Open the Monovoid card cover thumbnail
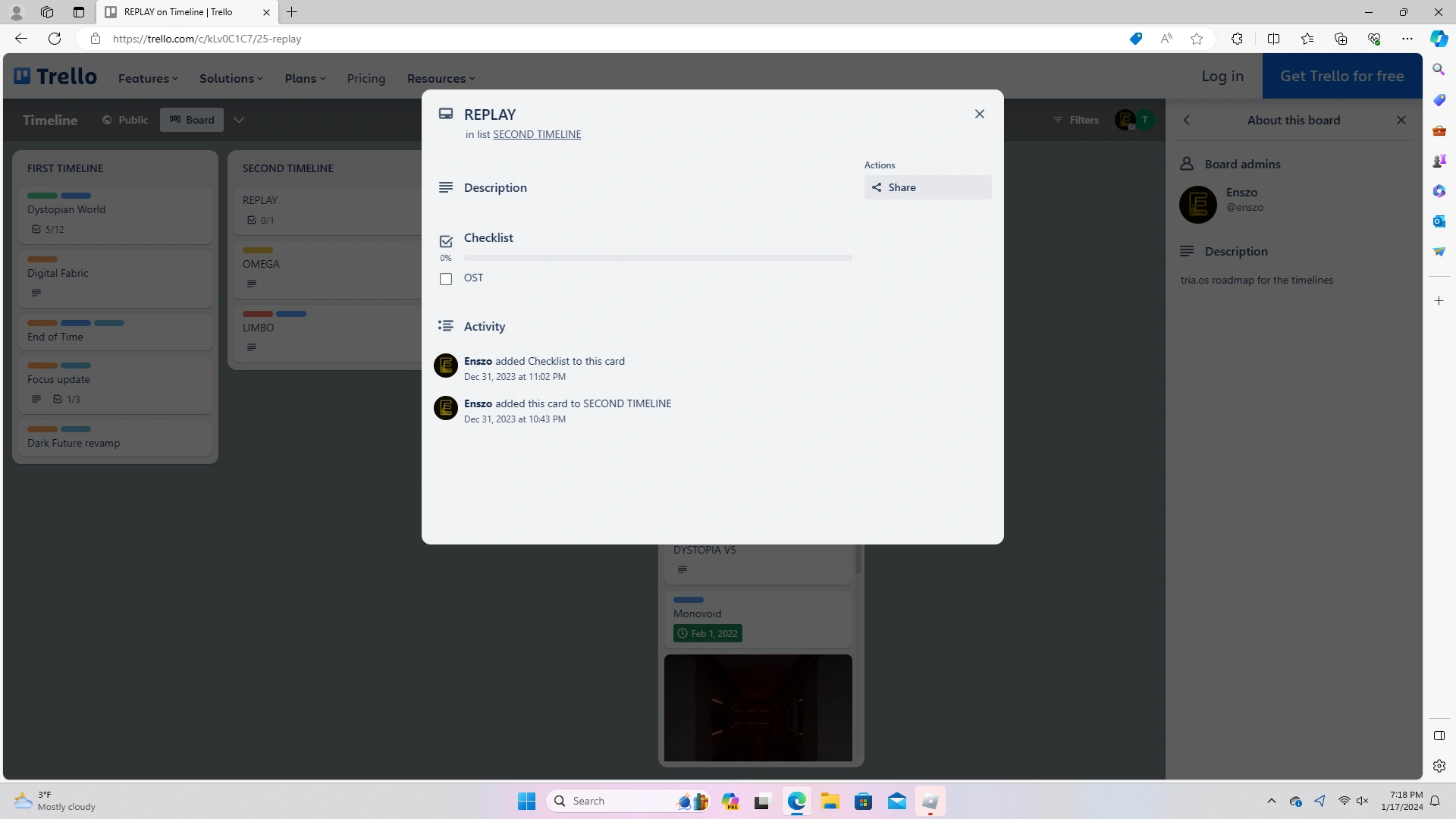1456x819 pixels. (758, 708)
